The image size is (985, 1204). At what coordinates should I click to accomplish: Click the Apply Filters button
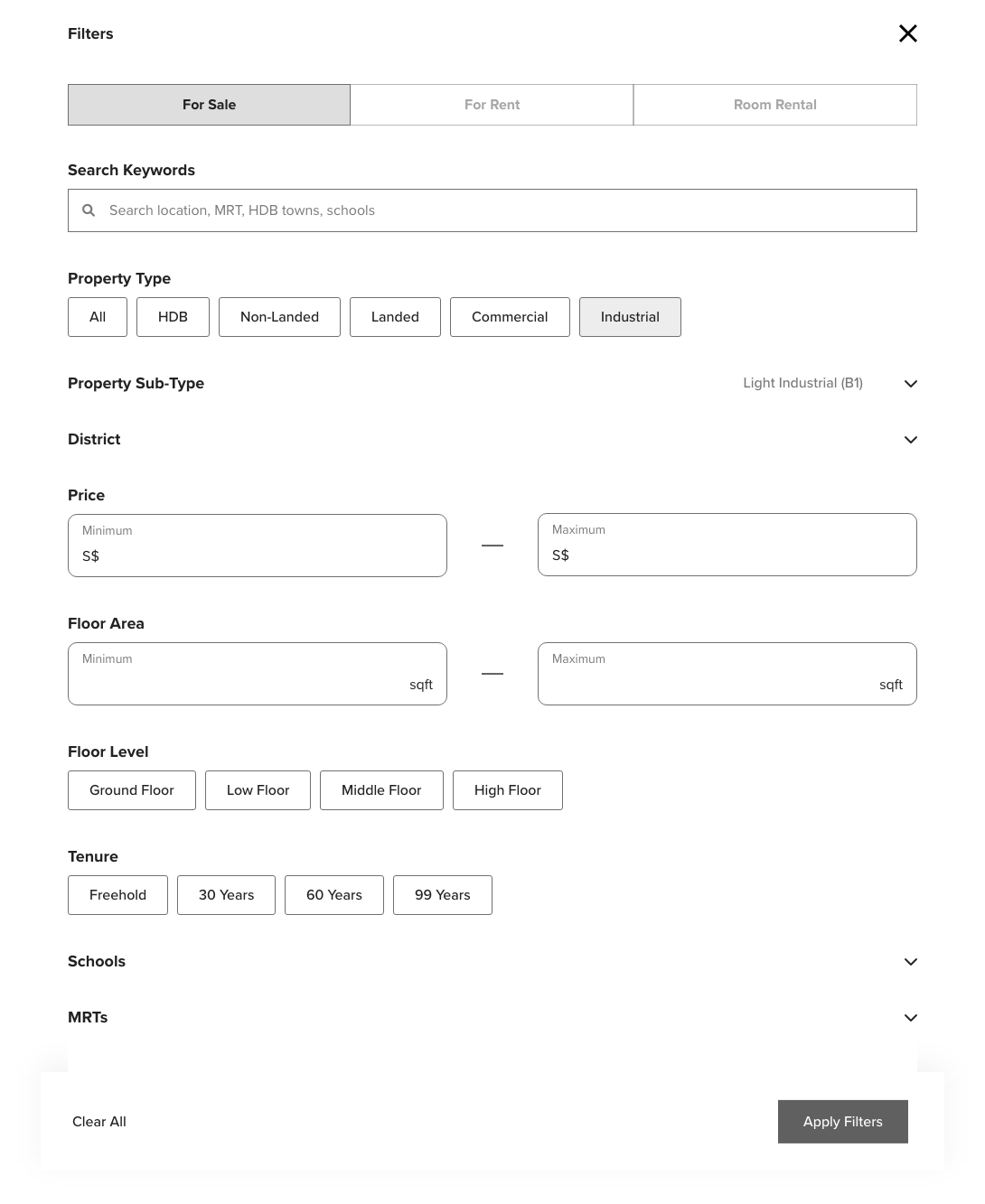(x=843, y=1122)
